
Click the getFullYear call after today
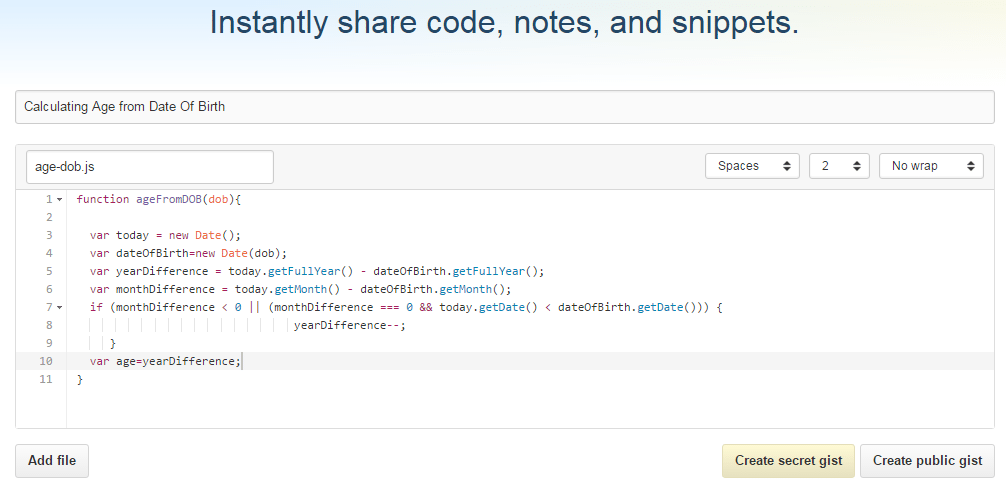point(304,271)
